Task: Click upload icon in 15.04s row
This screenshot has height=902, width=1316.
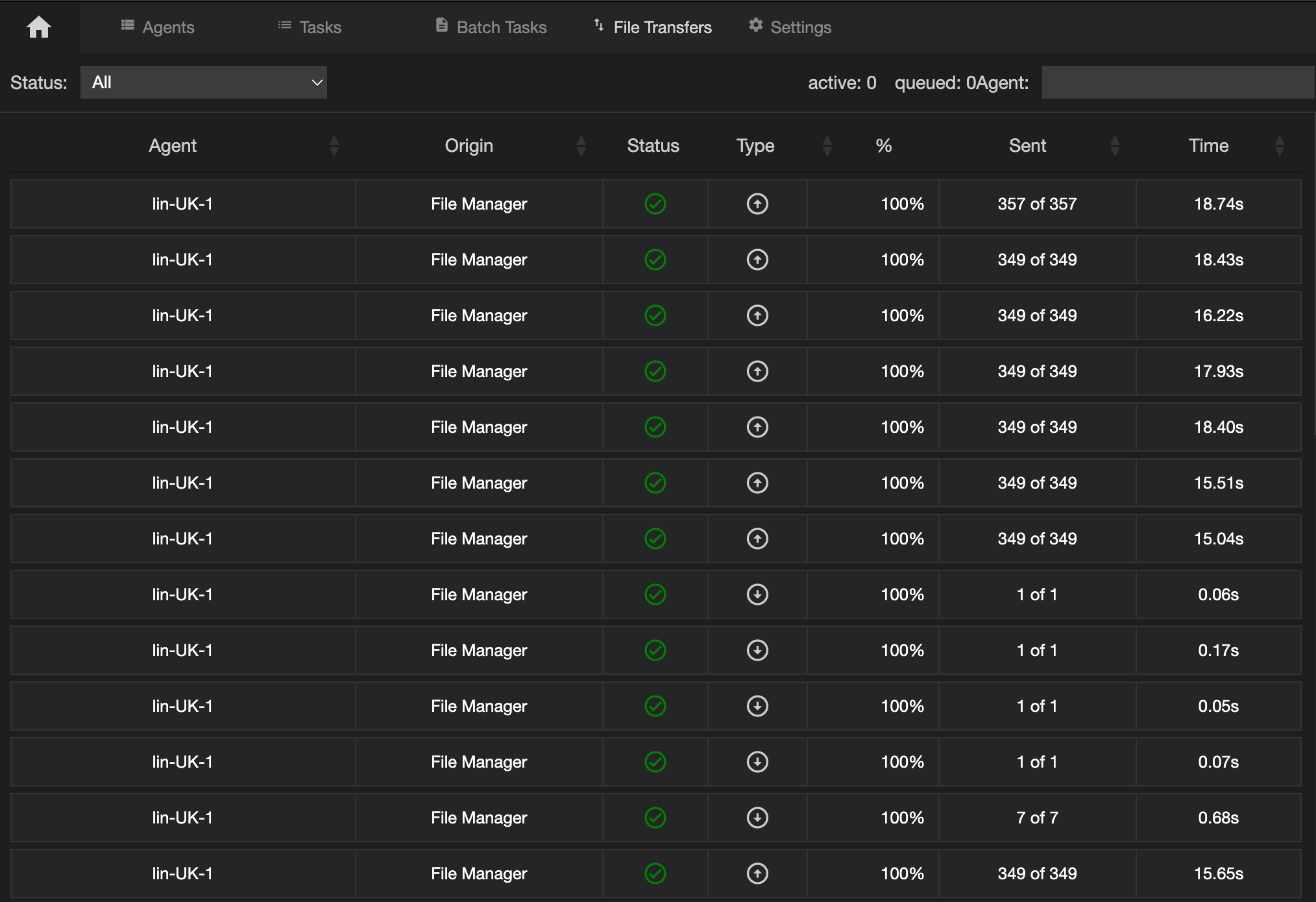Action: (757, 539)
